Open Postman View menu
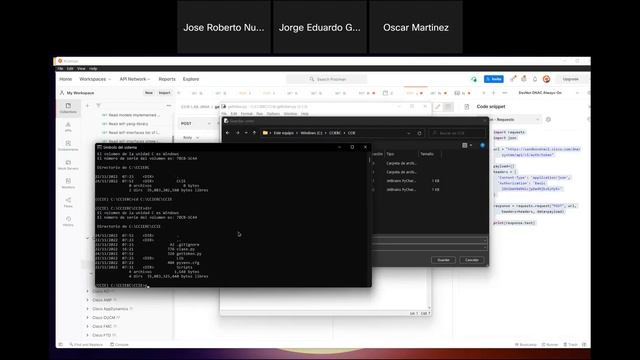Image resolution: width=640 pixels, height=360 pixels. pos(81,69)
